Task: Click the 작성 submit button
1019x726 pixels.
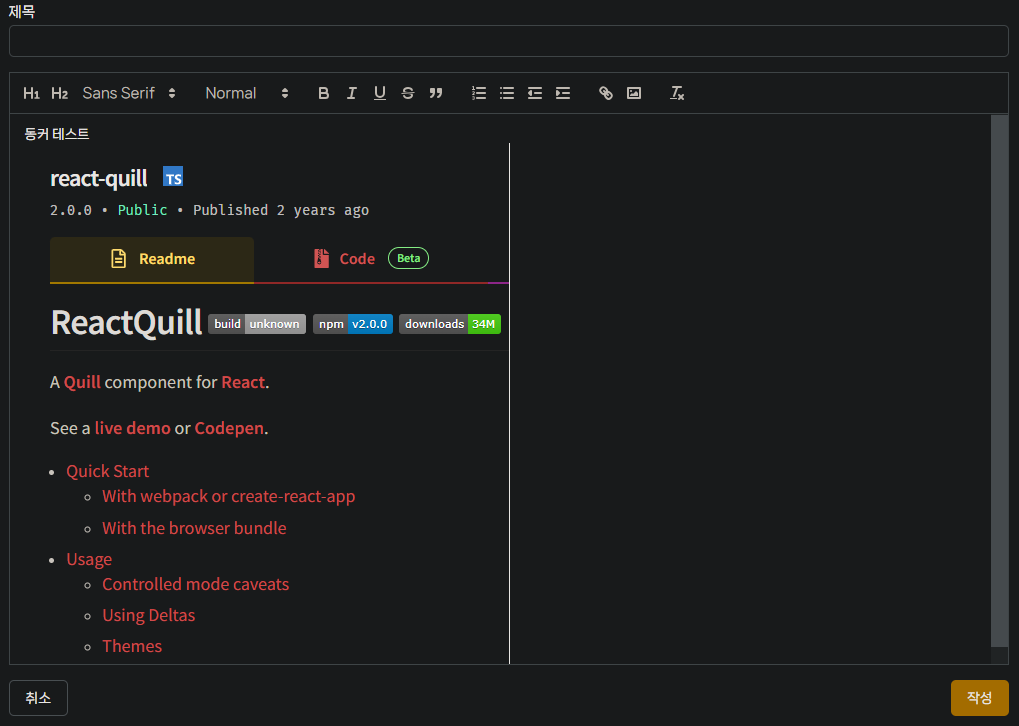Action: pos(979,698)
